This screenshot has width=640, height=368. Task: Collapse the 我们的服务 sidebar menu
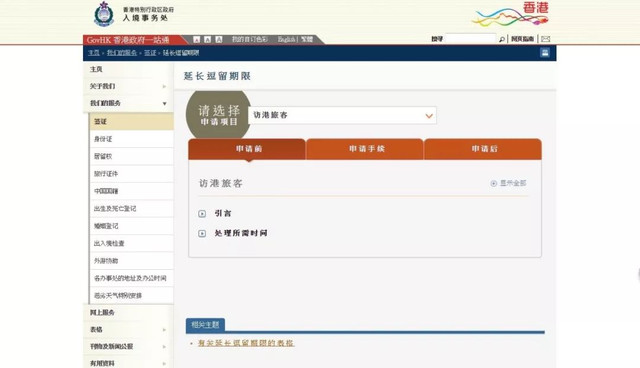coord(128,103)
